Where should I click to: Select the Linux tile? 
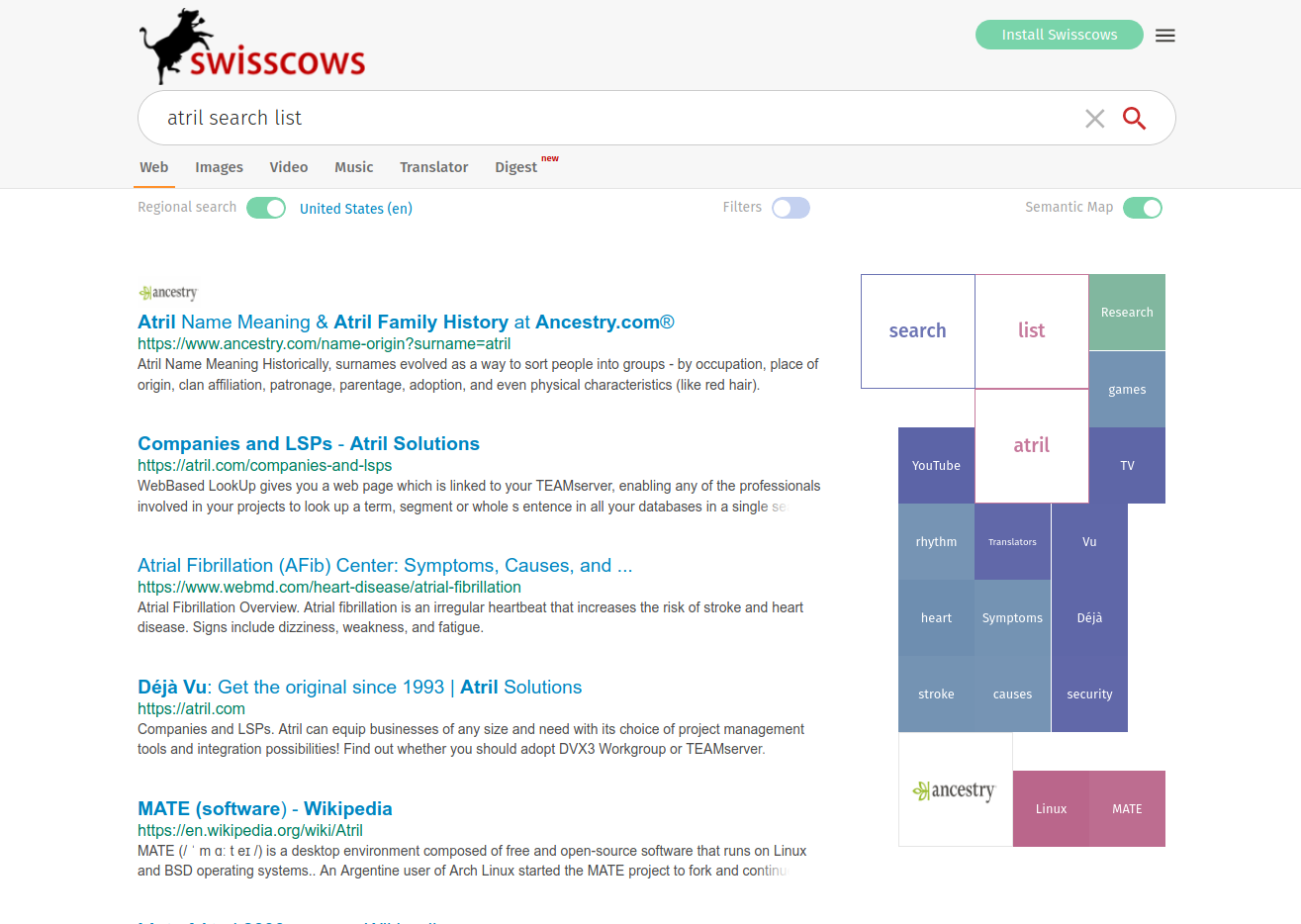1051,809
